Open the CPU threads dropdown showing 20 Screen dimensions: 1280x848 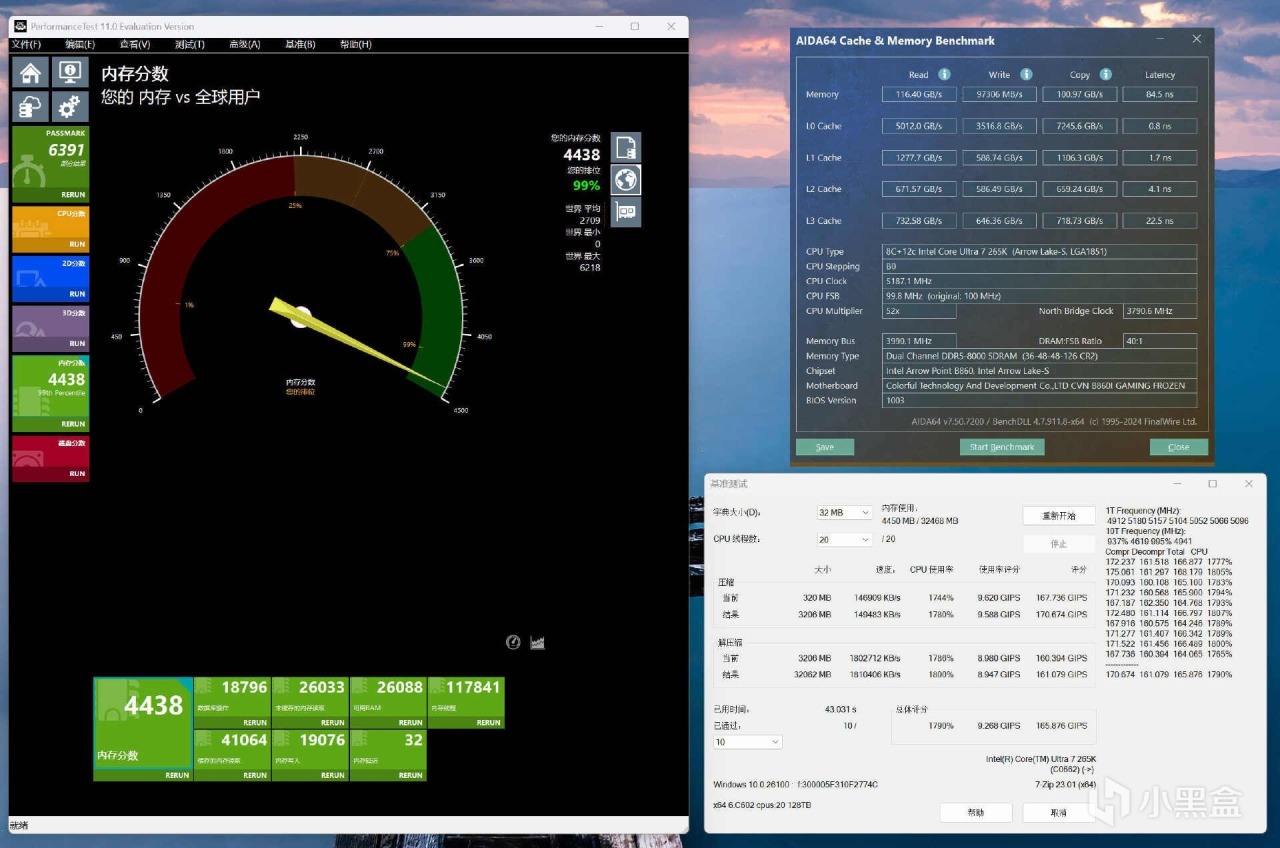point(844,540)
